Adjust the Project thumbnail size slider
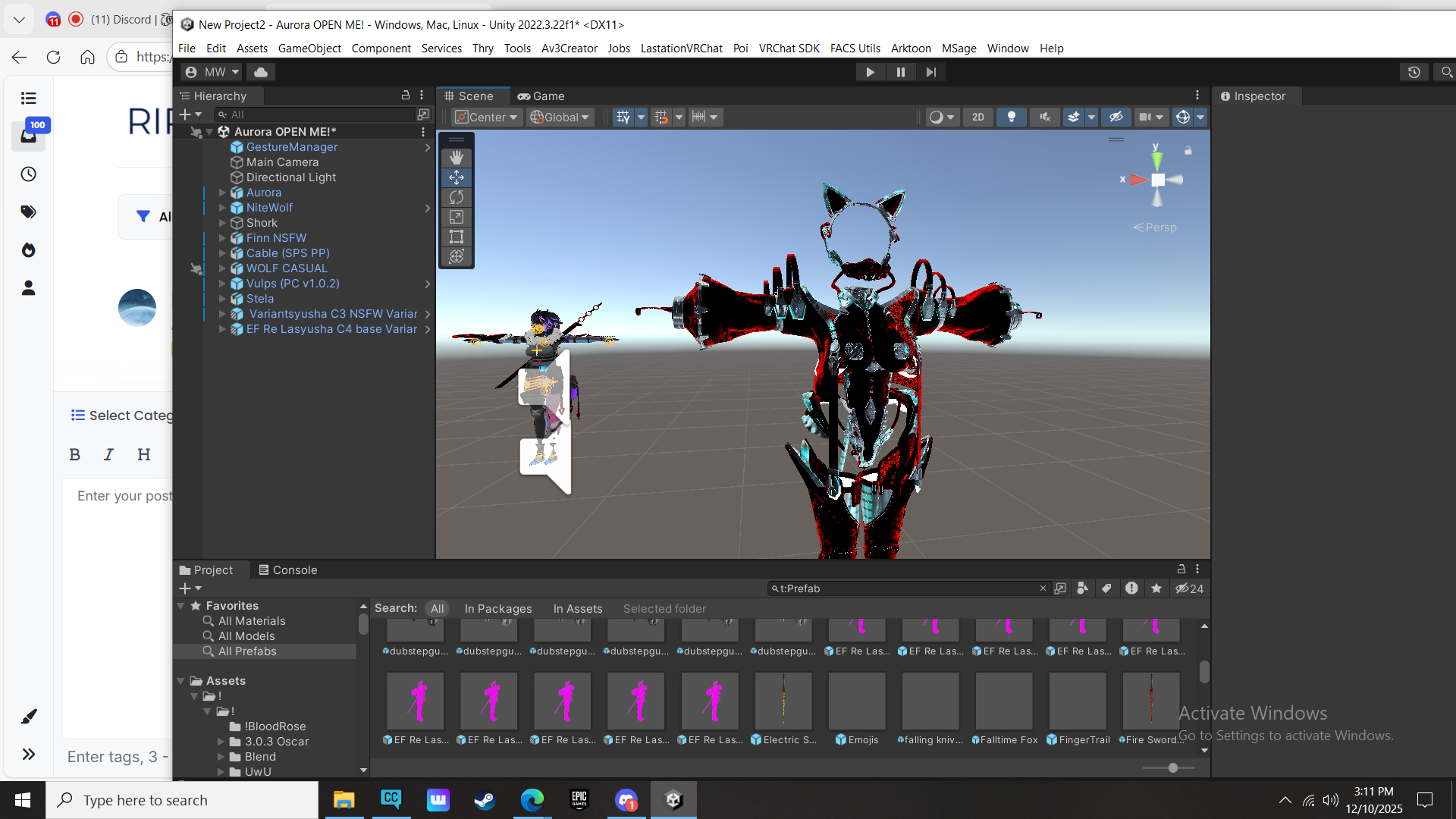Image resolution: width=1456 pixels, height=819 pixels. click(x=1173, y=768)
